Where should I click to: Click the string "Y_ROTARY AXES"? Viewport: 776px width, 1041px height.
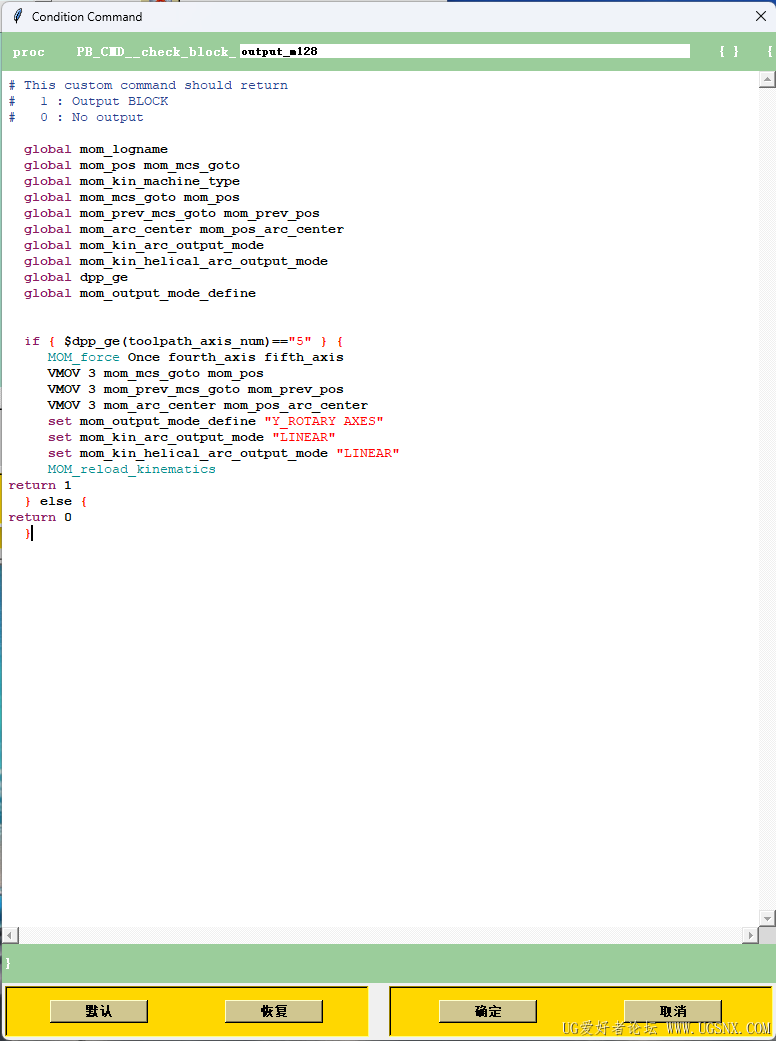(x=324, y=421)
